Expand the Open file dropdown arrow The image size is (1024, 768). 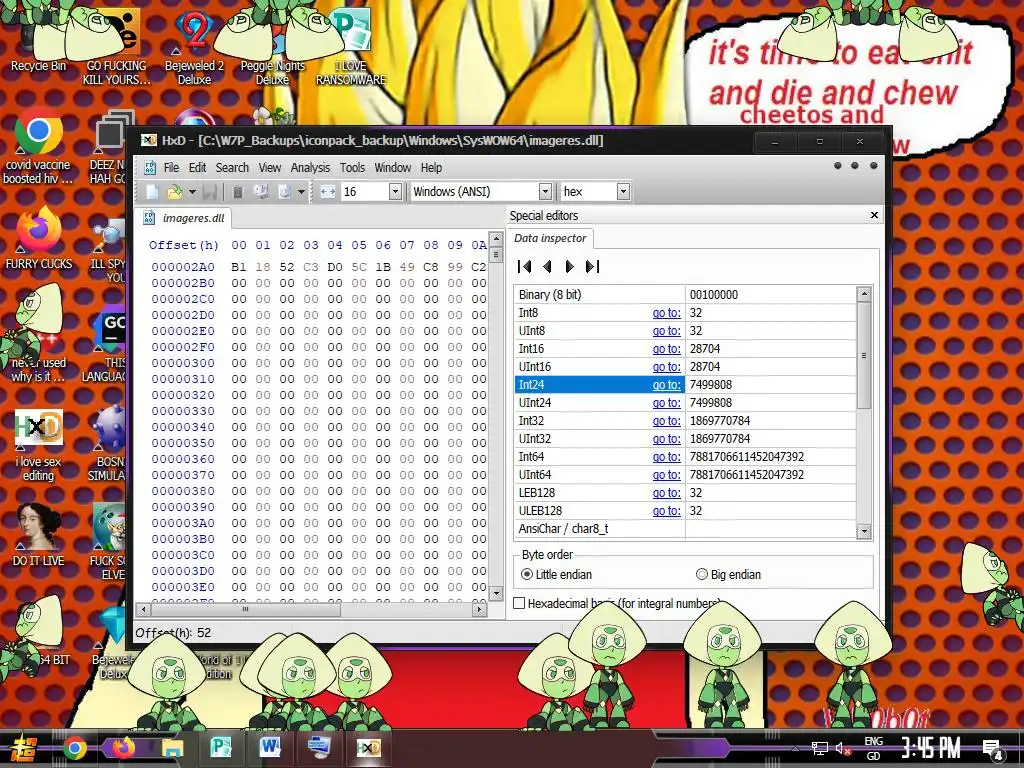192,192
